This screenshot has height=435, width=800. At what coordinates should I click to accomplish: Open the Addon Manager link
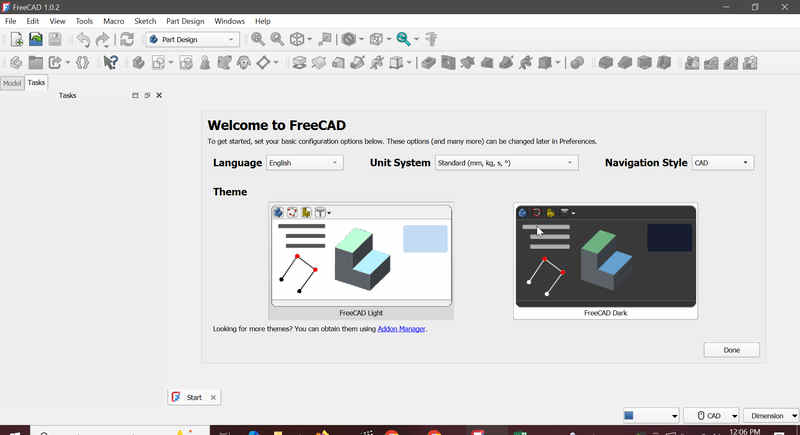pyautogui.click(x=401, y=329)
